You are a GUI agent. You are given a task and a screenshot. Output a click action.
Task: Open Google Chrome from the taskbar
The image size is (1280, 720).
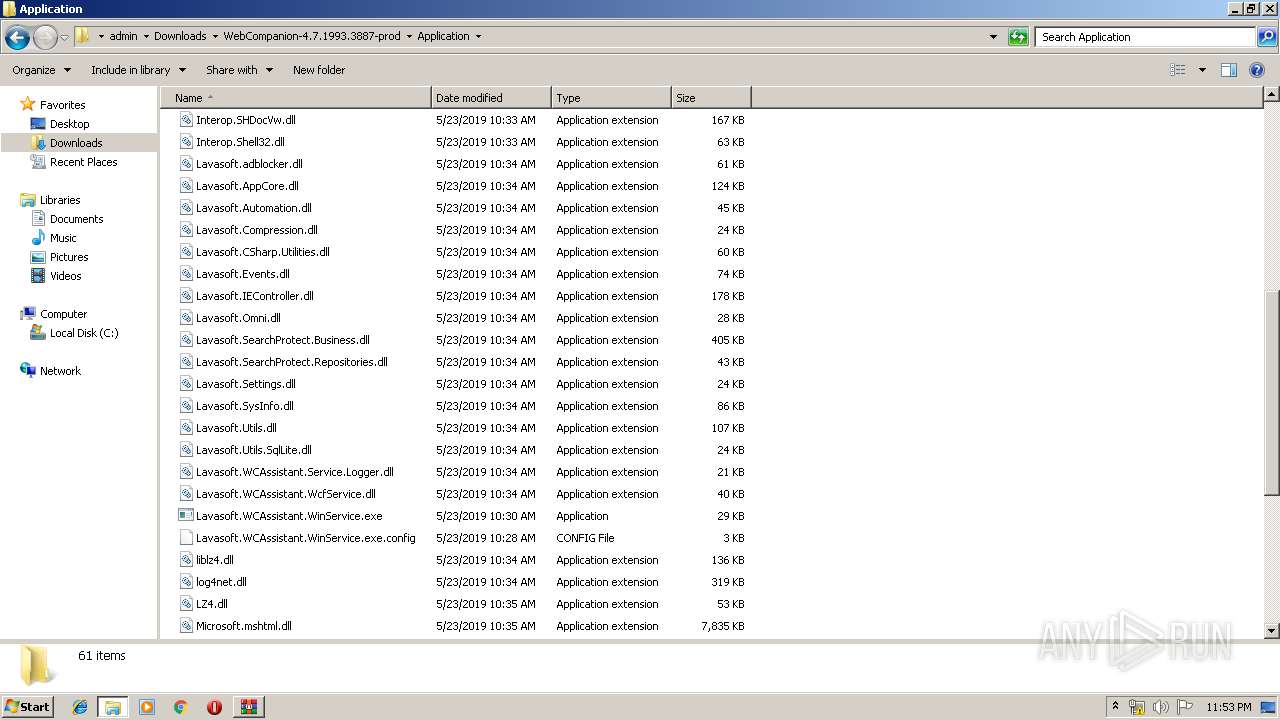click(x=181, y=707)
